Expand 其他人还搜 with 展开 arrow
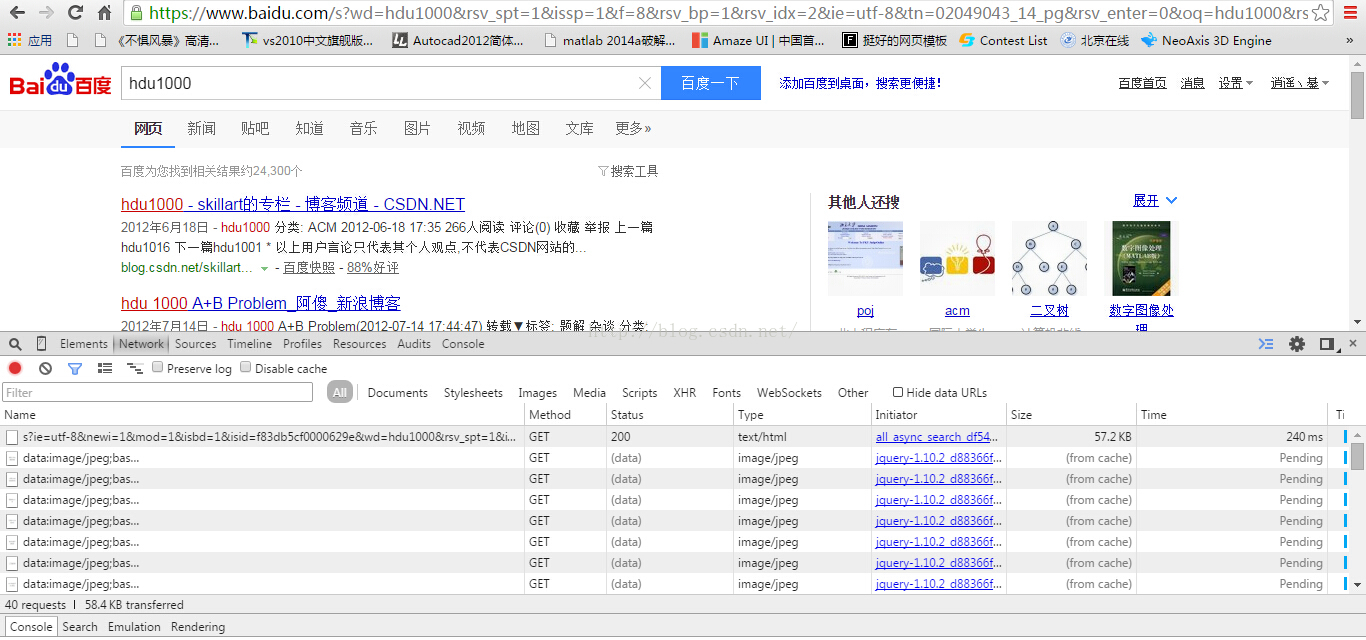 (x=1155, y=201)
